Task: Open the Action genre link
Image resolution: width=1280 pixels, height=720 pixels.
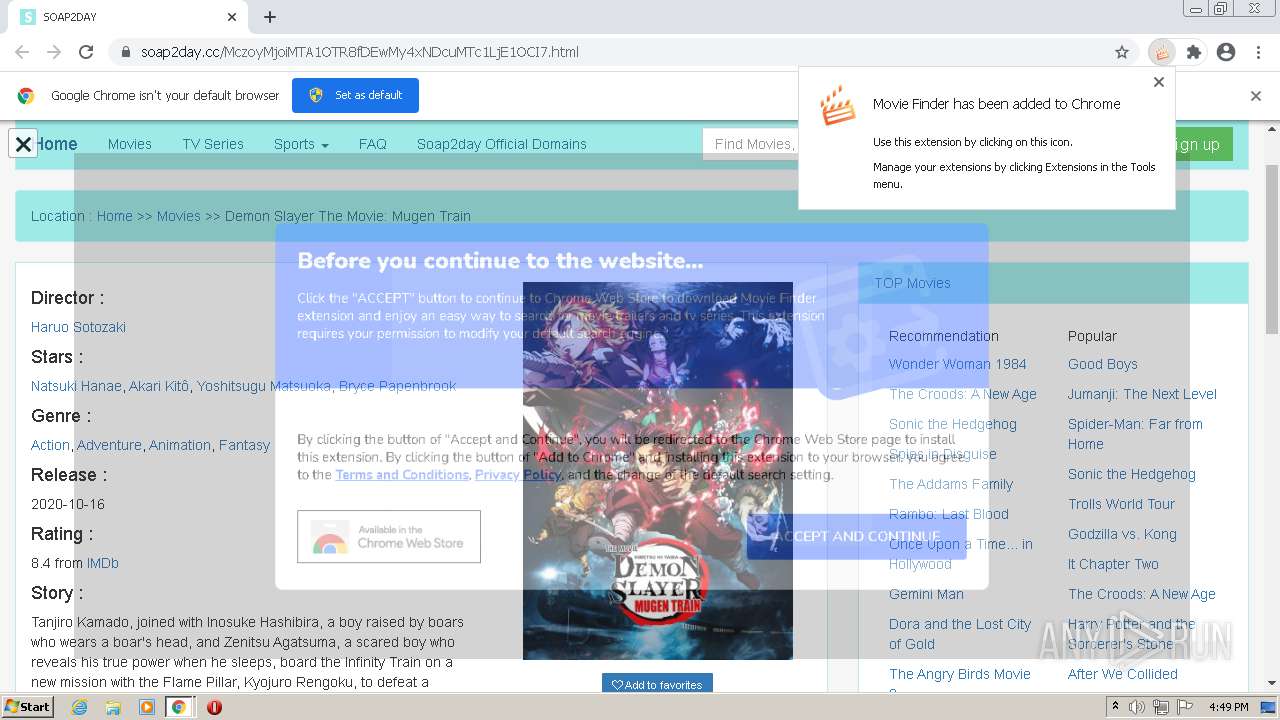Action: click(50, 445)
